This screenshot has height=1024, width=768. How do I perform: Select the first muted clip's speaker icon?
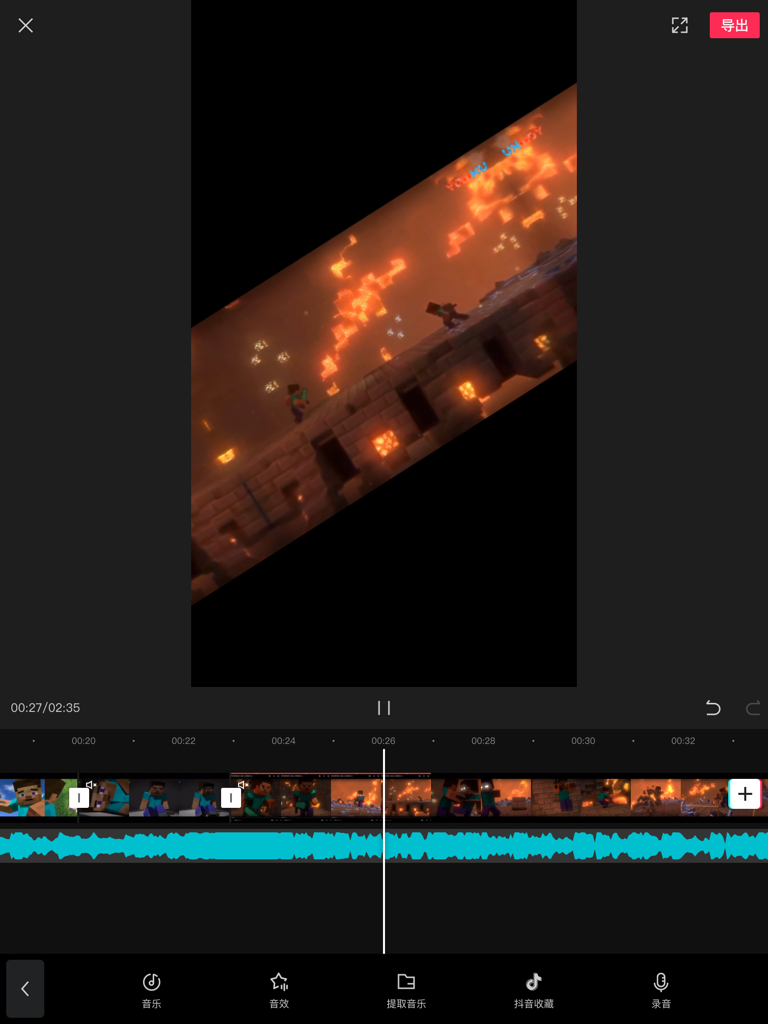coord(91,784)
